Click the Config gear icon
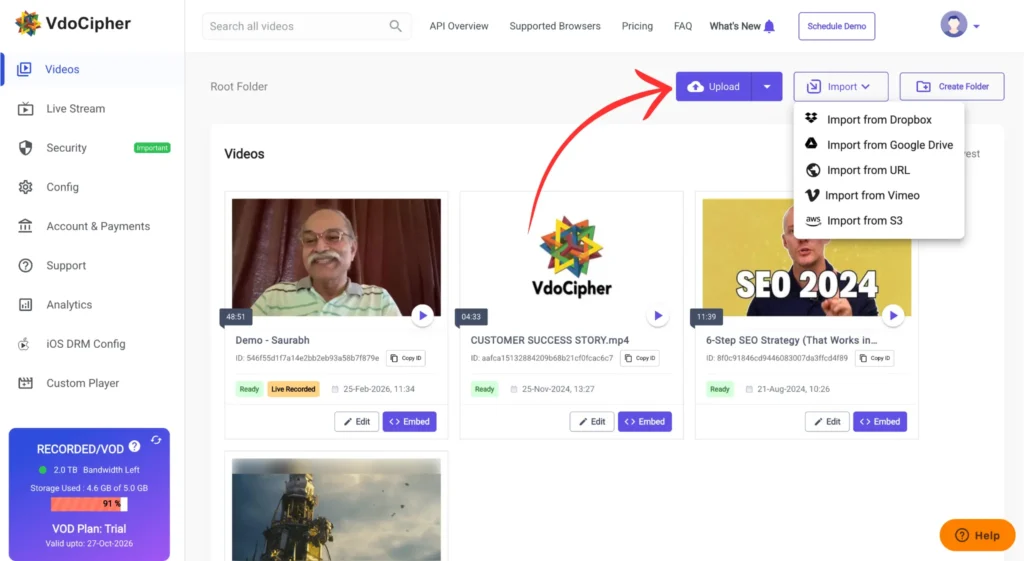The width and height of the screenshot is (1024, 561). 25,187
